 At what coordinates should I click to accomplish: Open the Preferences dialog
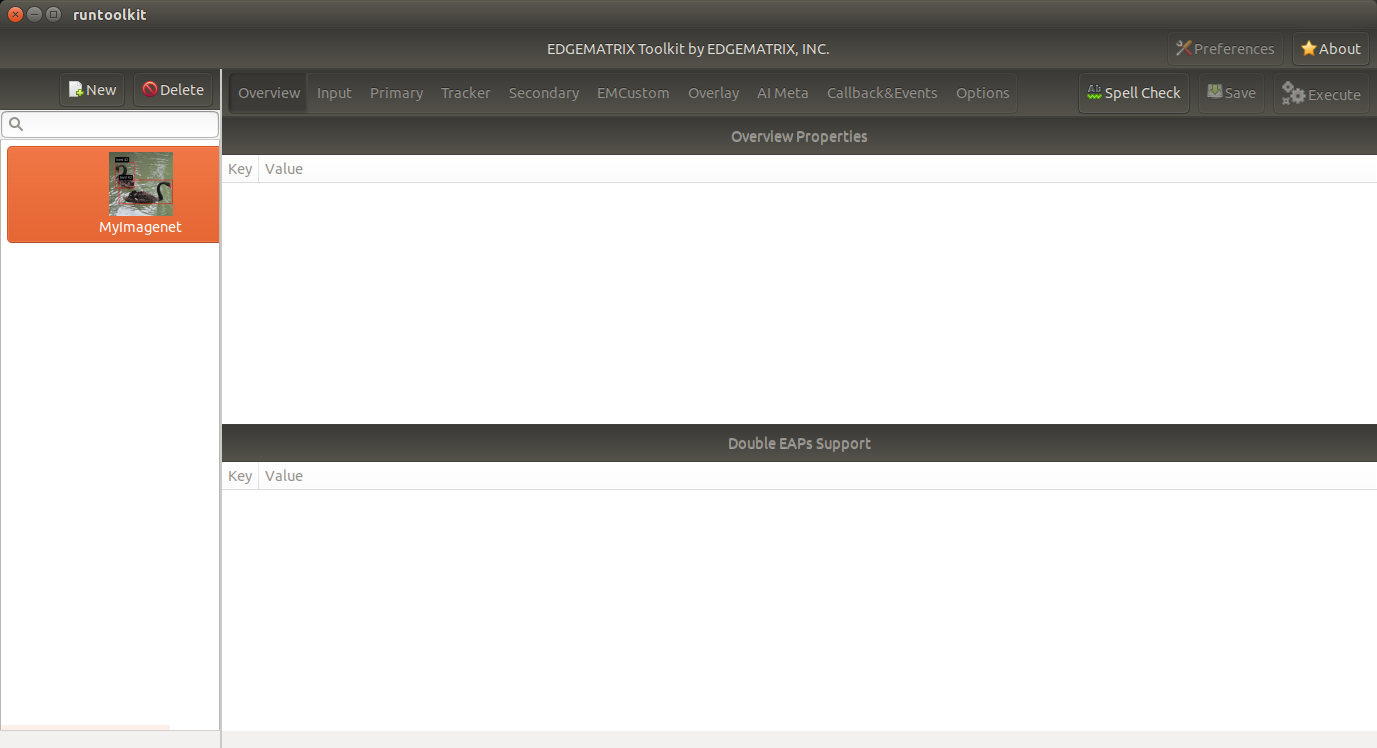tap(1225, 49)
